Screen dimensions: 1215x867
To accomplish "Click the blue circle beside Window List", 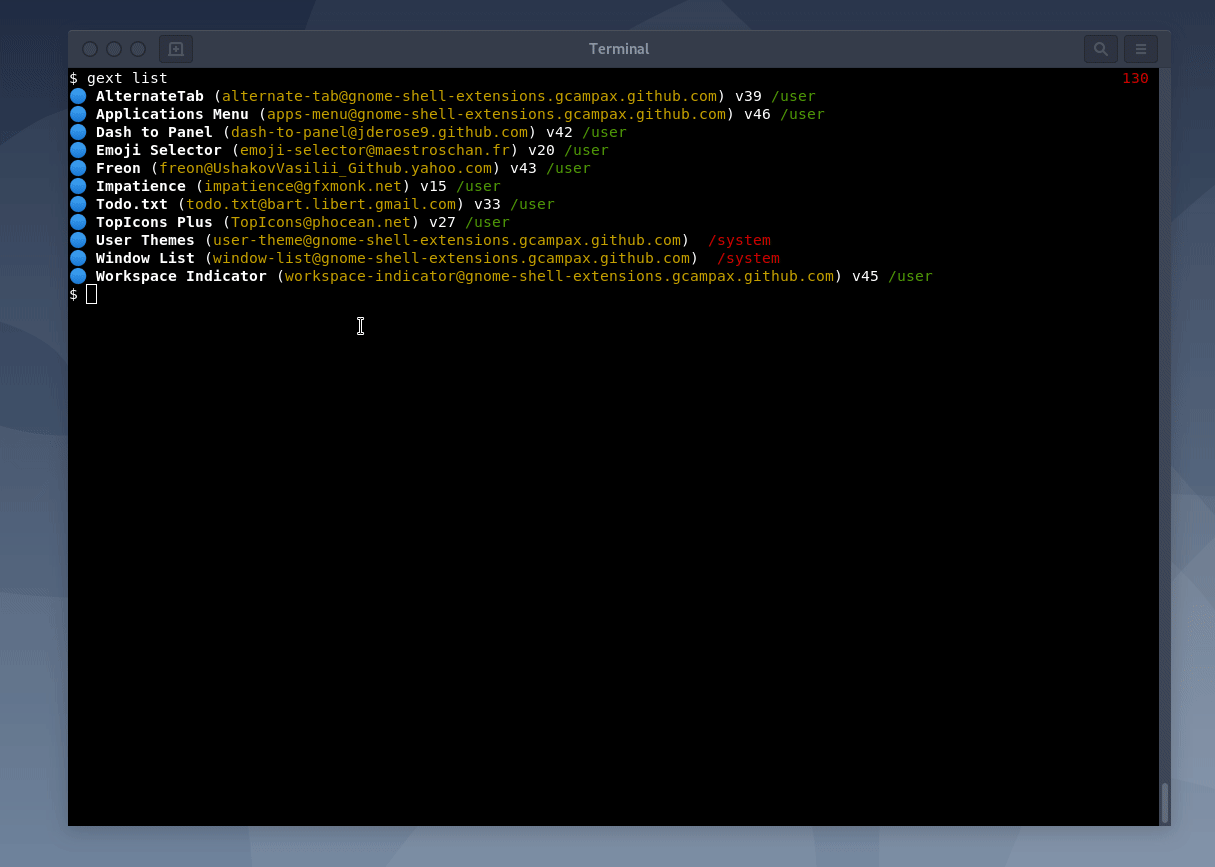I will coord(78,259).
